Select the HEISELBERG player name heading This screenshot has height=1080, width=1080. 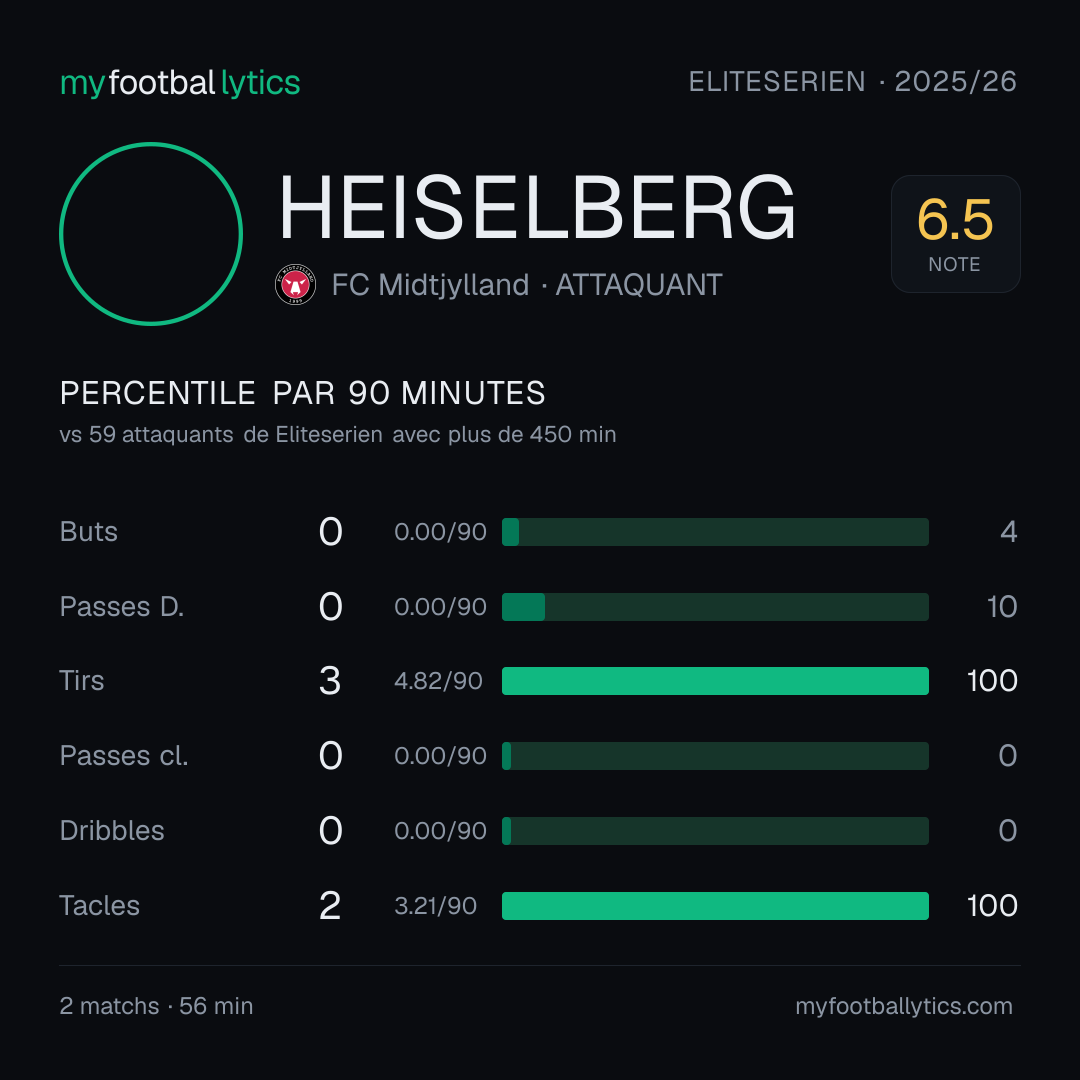(x=537, y=208)
